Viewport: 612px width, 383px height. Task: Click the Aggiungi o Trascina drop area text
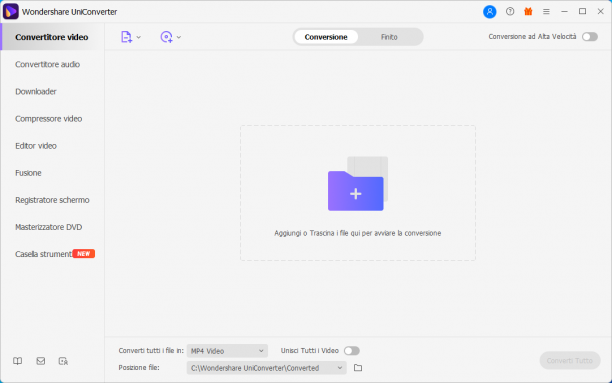point(358,233)
